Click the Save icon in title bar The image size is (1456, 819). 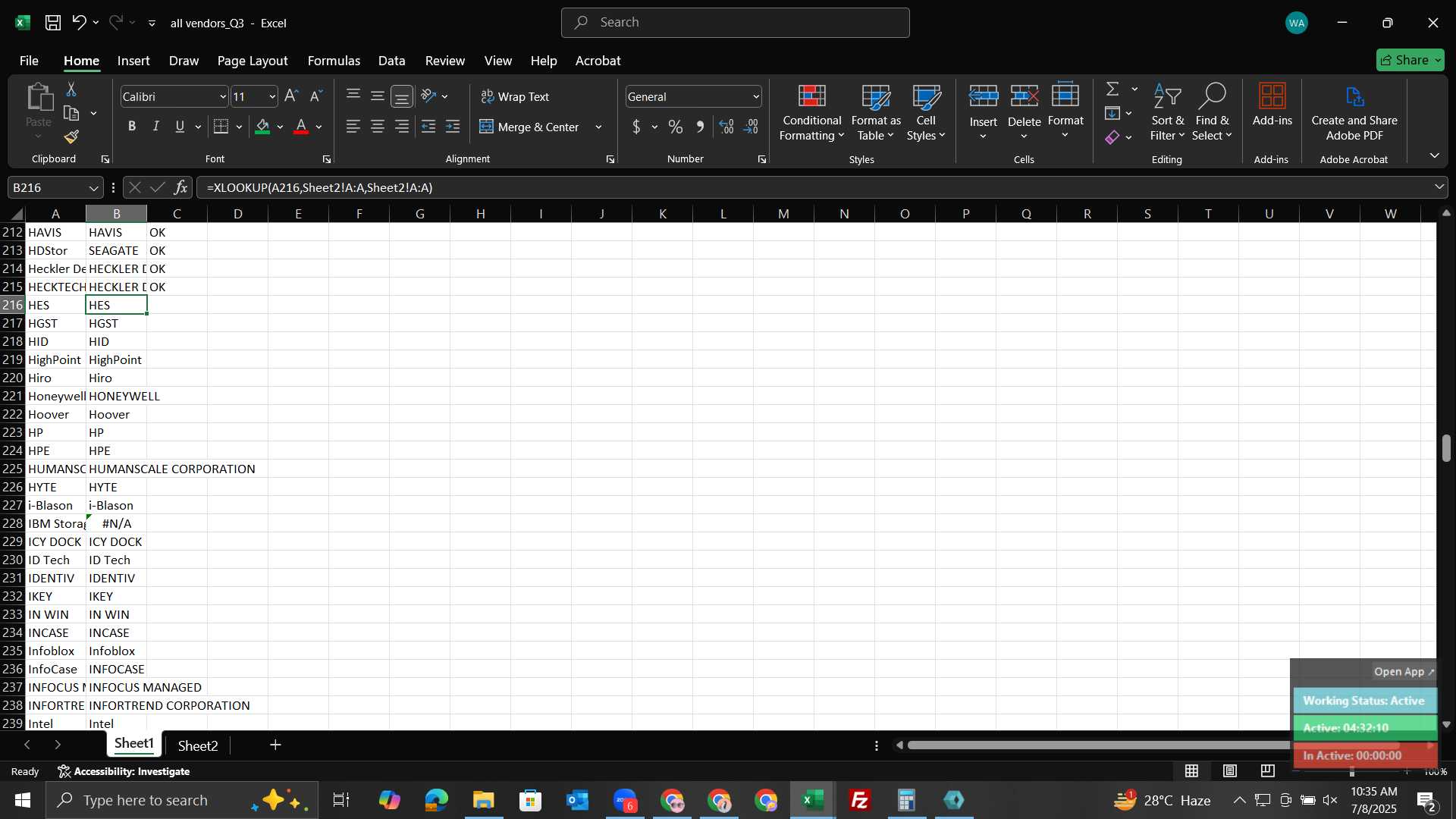pos(53,23)
